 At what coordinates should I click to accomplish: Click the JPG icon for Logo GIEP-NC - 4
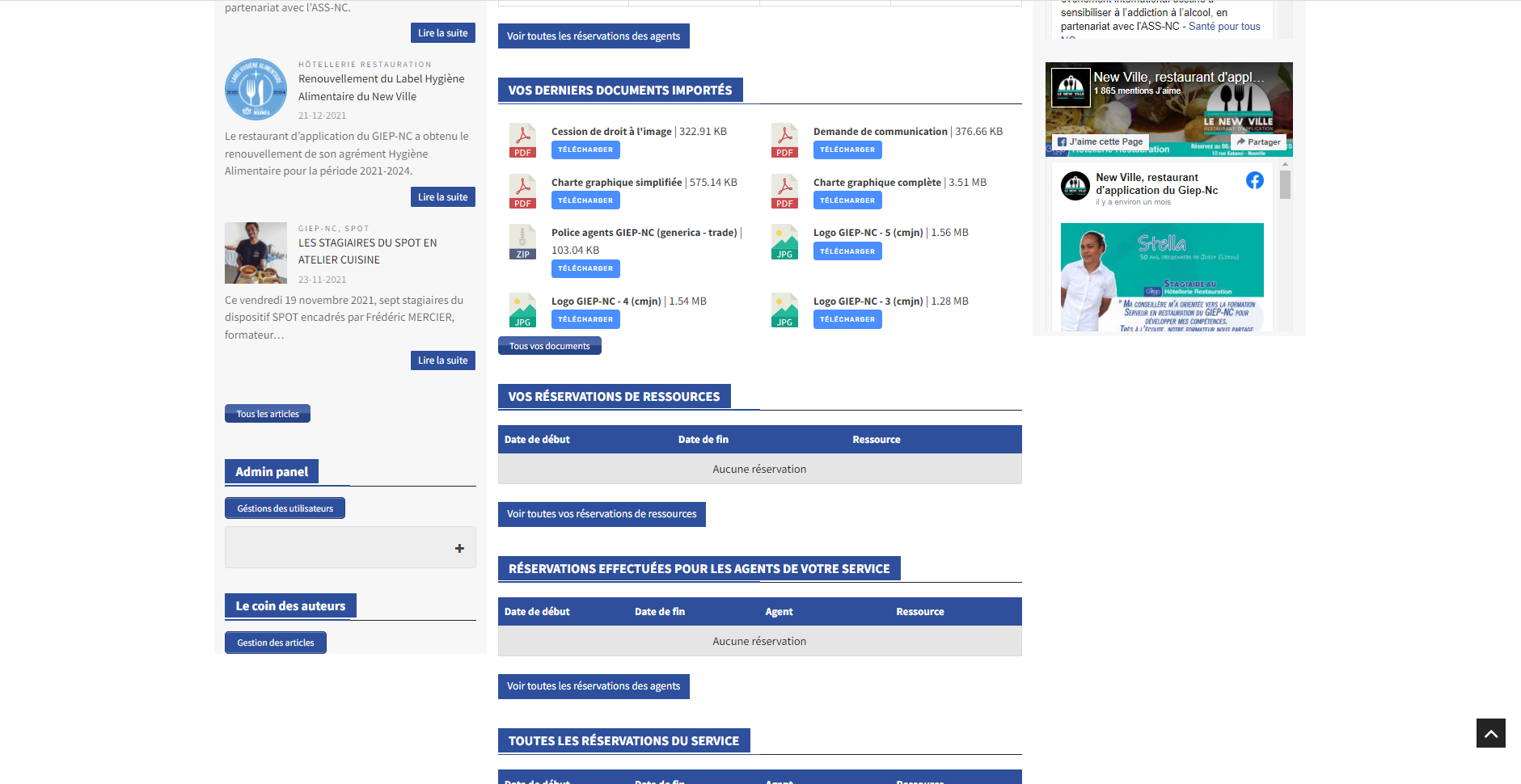(522, 310)
